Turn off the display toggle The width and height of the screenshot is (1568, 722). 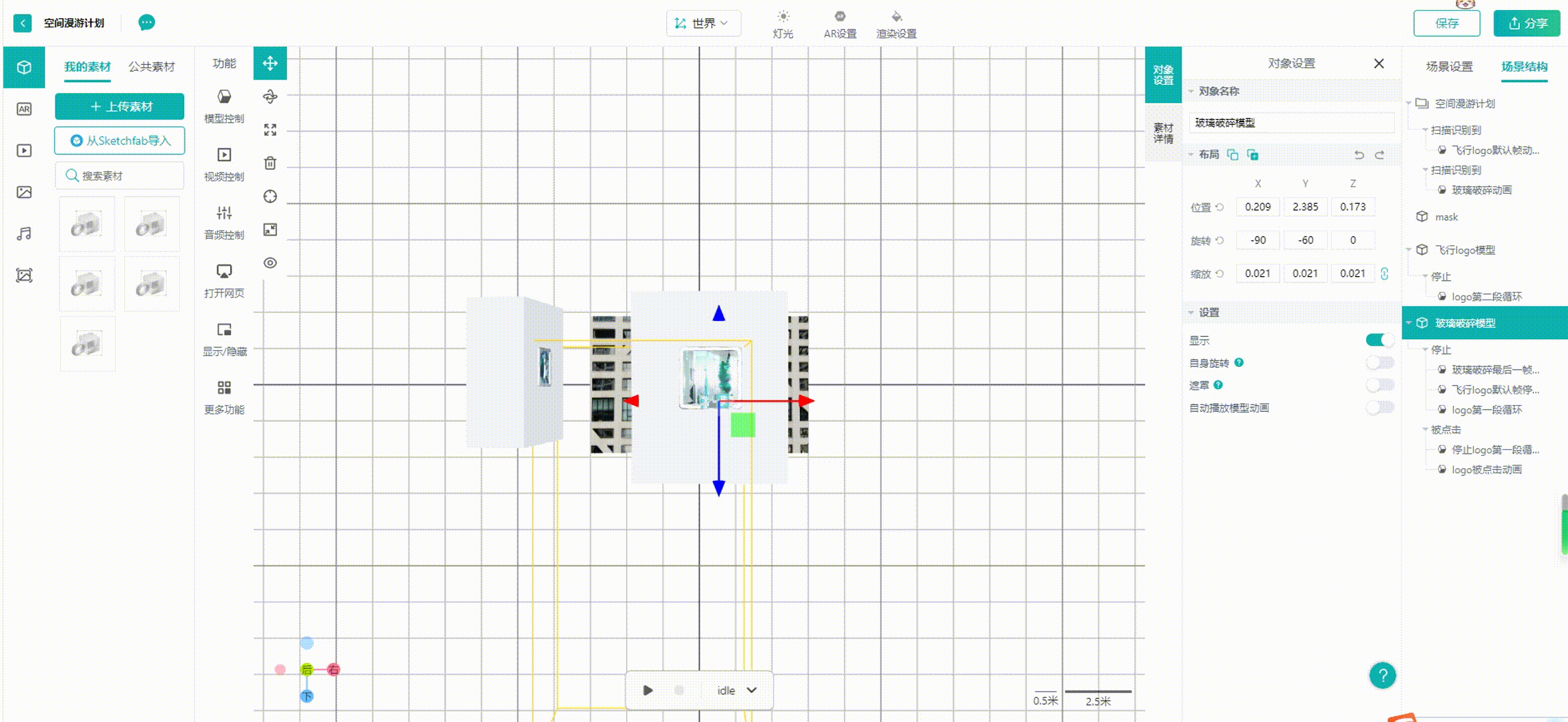point(1379,340)
